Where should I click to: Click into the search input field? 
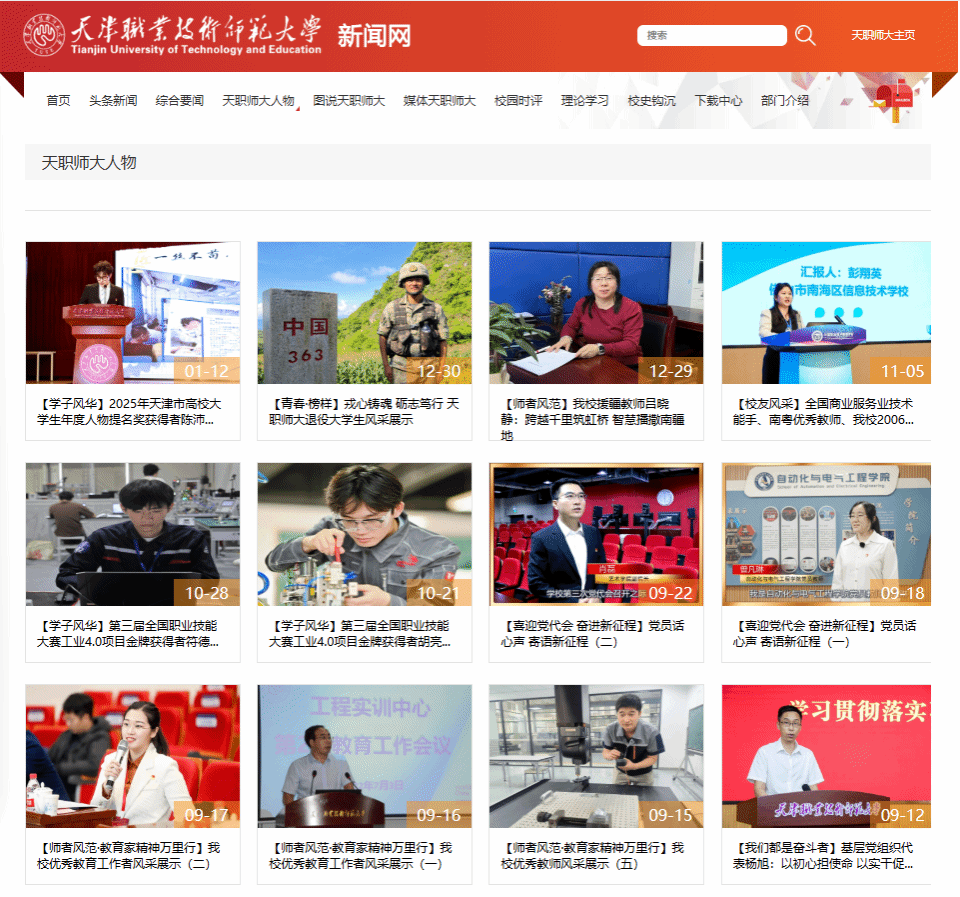(711, 36)
